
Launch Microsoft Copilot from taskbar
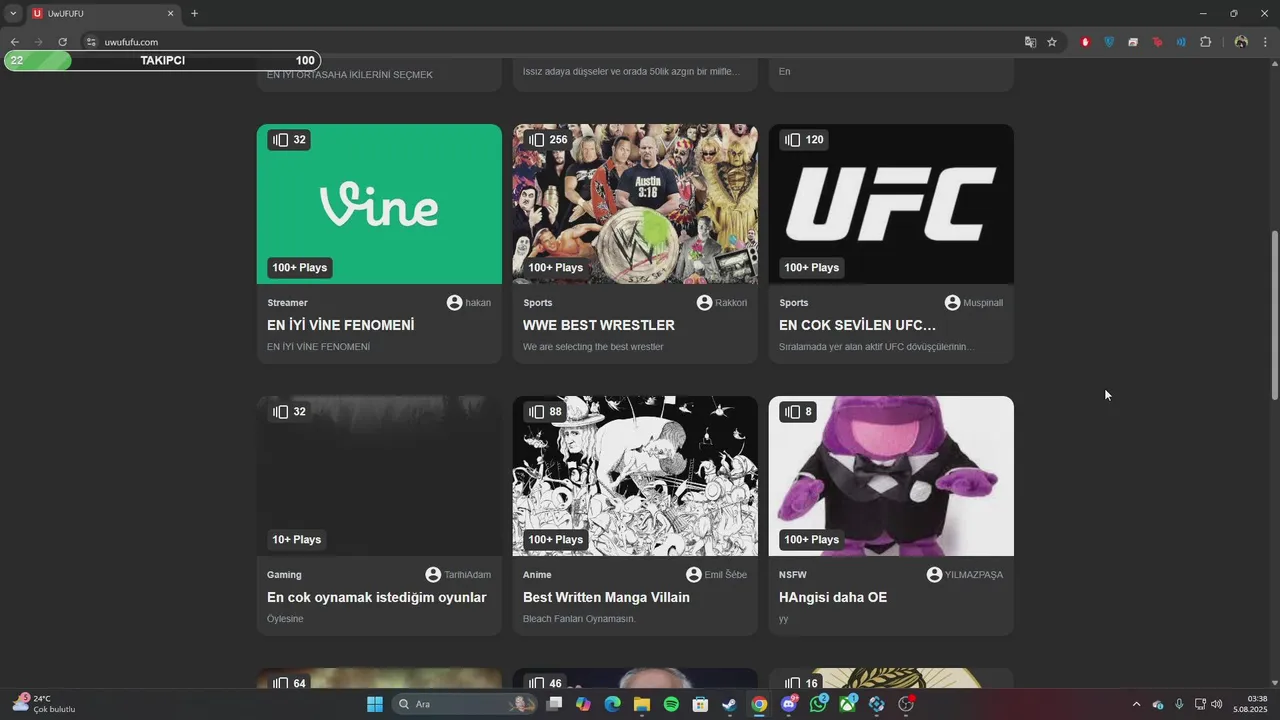(584, 704)
